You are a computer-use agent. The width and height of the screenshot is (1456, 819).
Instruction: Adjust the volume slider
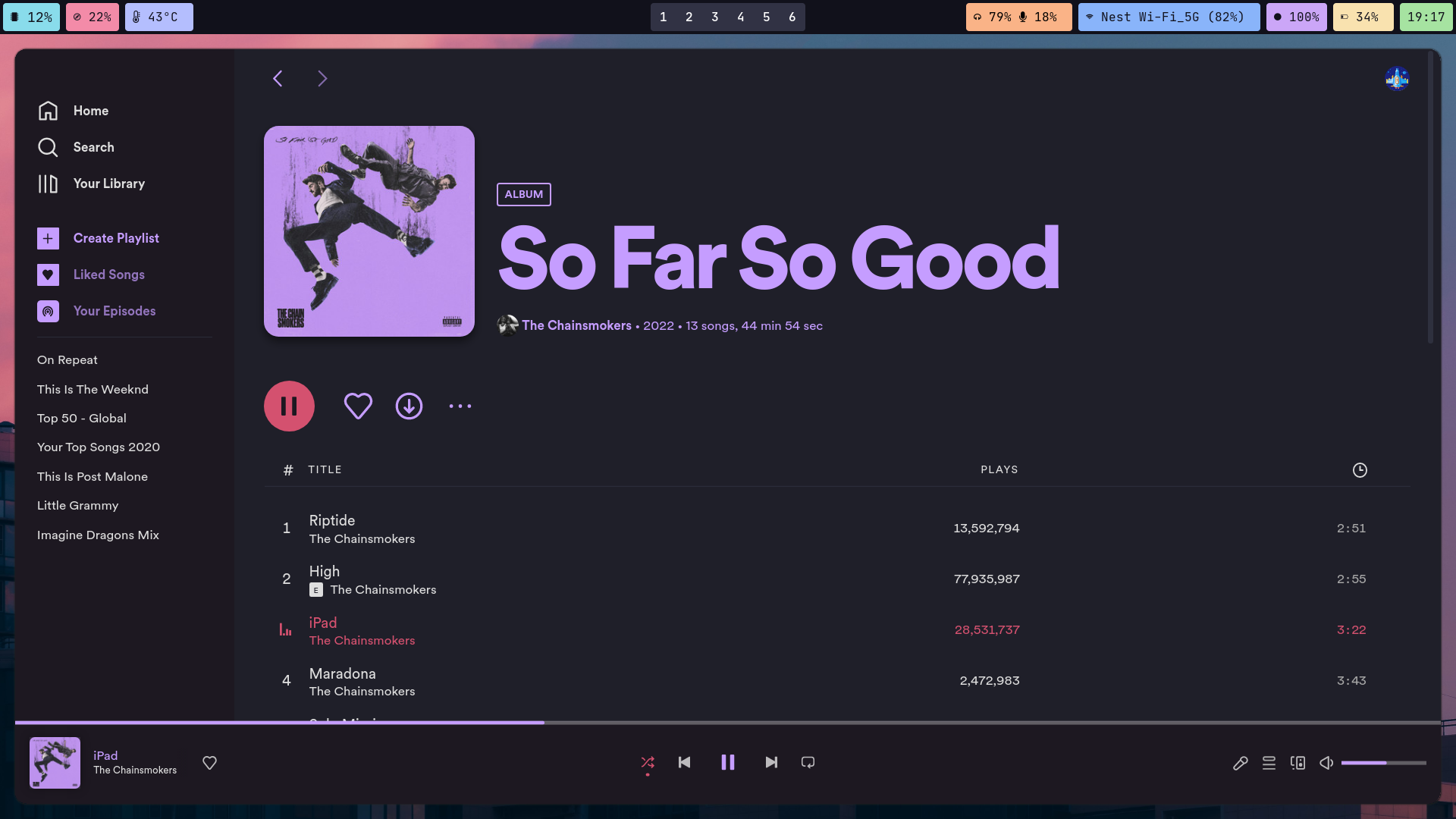1383,763
